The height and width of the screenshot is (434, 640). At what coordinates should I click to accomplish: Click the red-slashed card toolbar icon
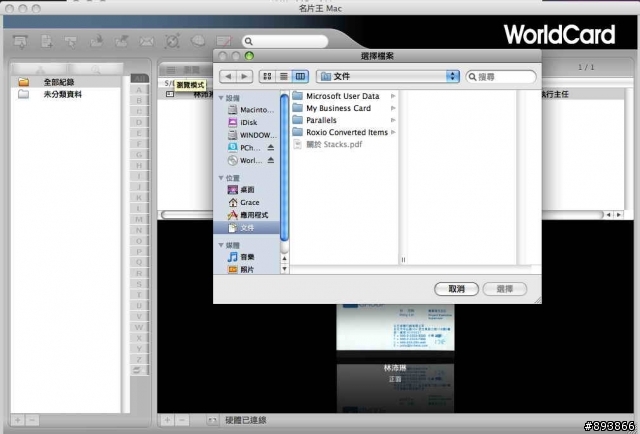pos(224,41)
